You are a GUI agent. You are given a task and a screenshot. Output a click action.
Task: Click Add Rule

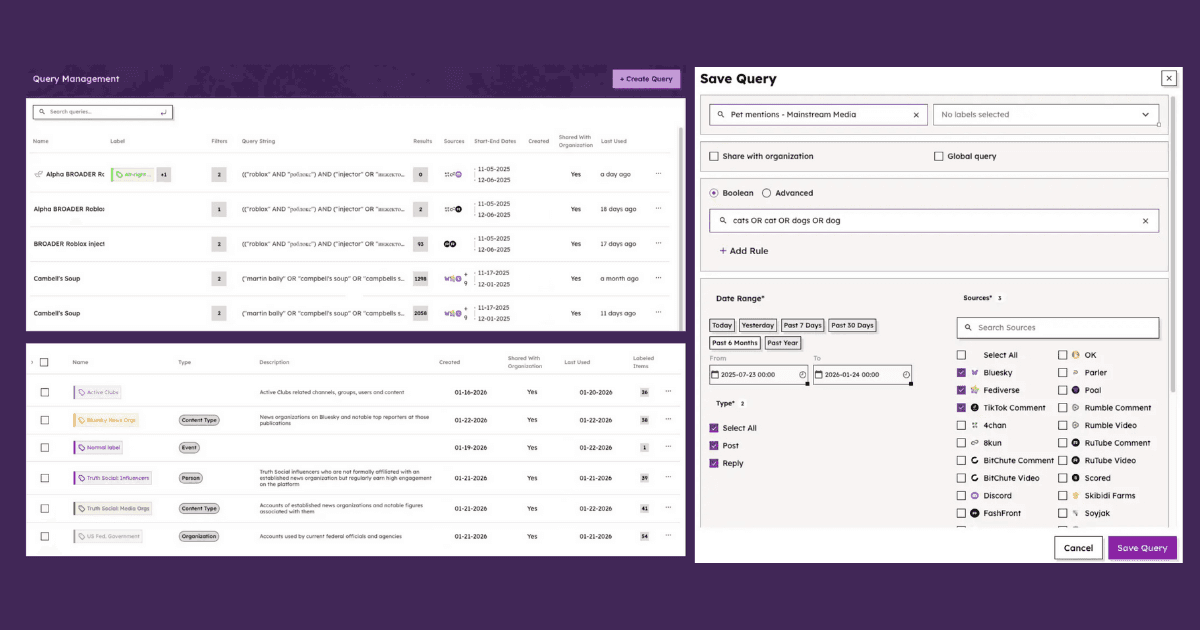(744, 251)
